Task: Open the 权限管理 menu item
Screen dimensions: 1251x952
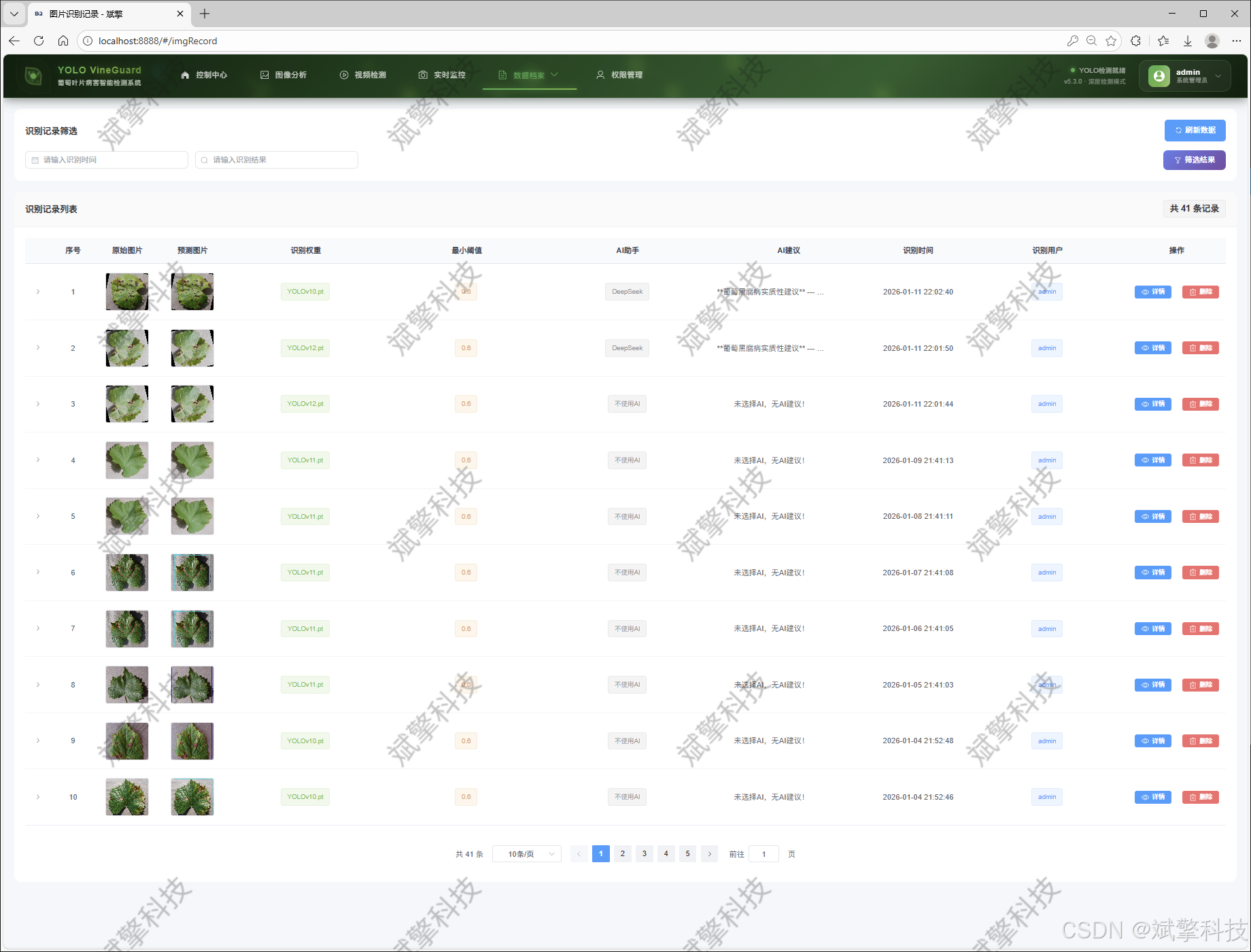Action: click(x=619, y=75)
